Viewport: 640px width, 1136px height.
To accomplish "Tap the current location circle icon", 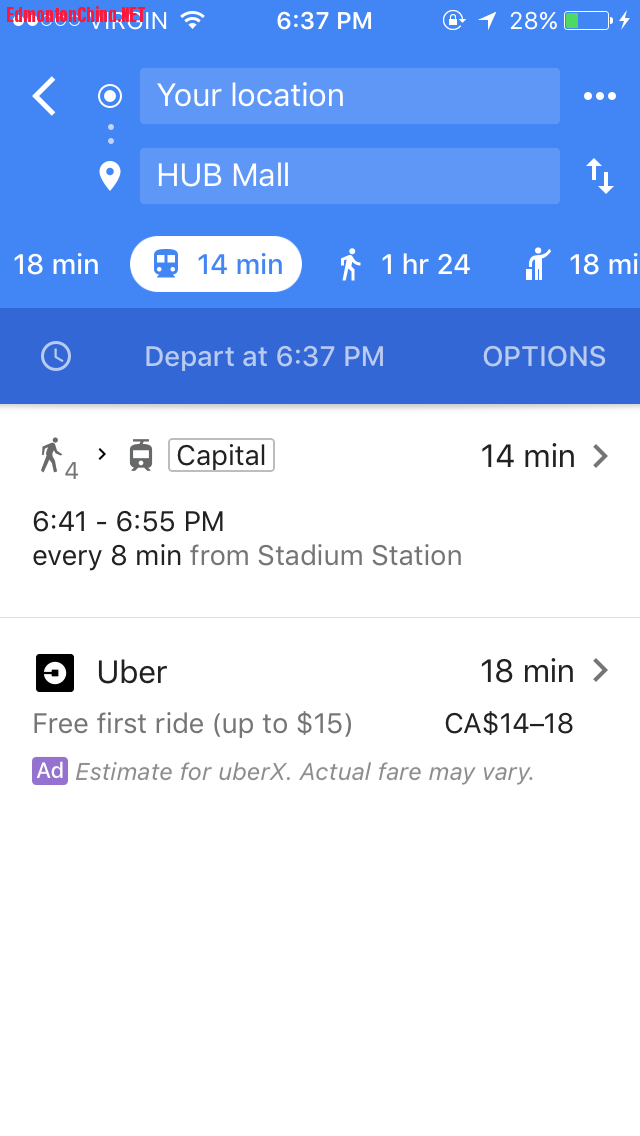I will (109, 96).
